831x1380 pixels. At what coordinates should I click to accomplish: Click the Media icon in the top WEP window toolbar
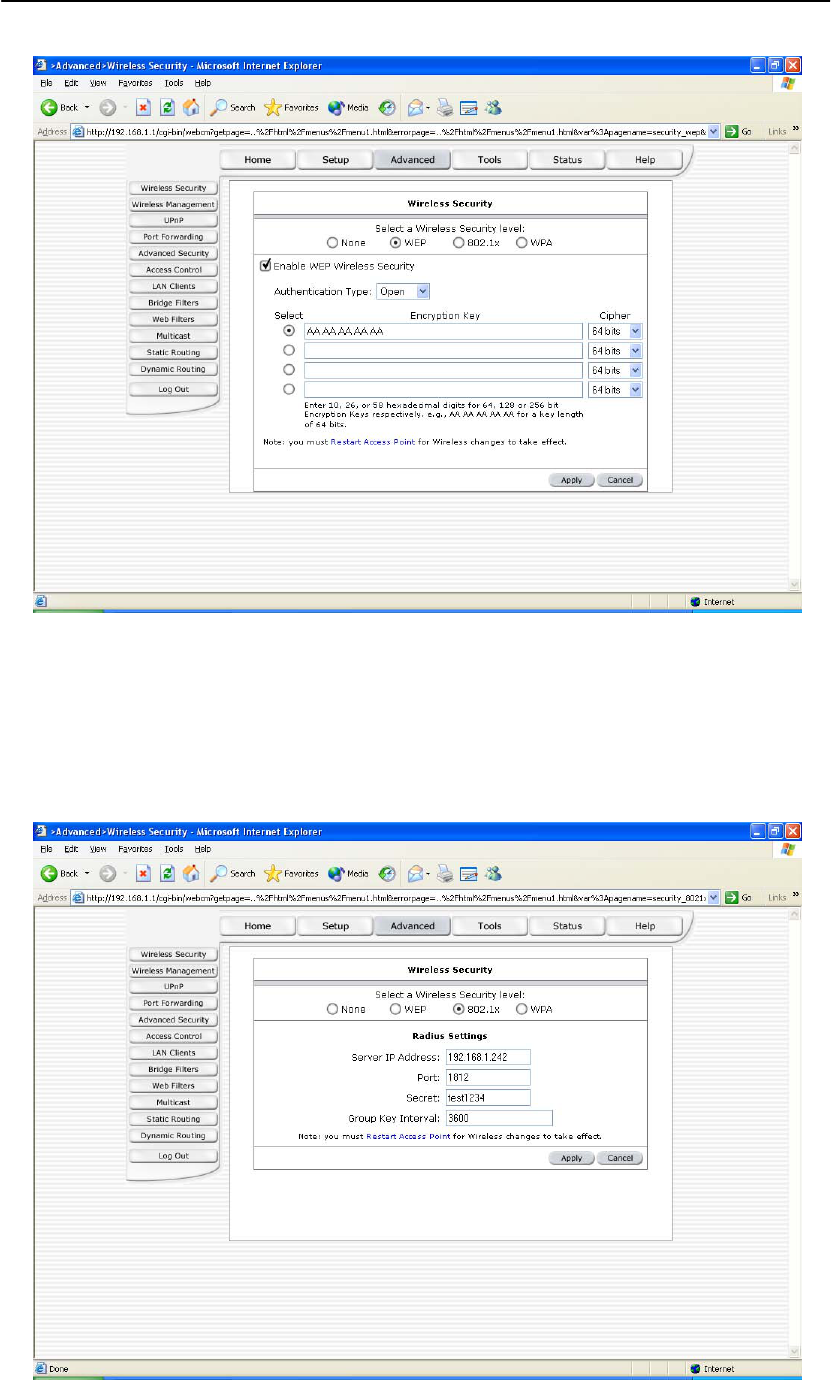pyautogui.click(x=335, y=107)
